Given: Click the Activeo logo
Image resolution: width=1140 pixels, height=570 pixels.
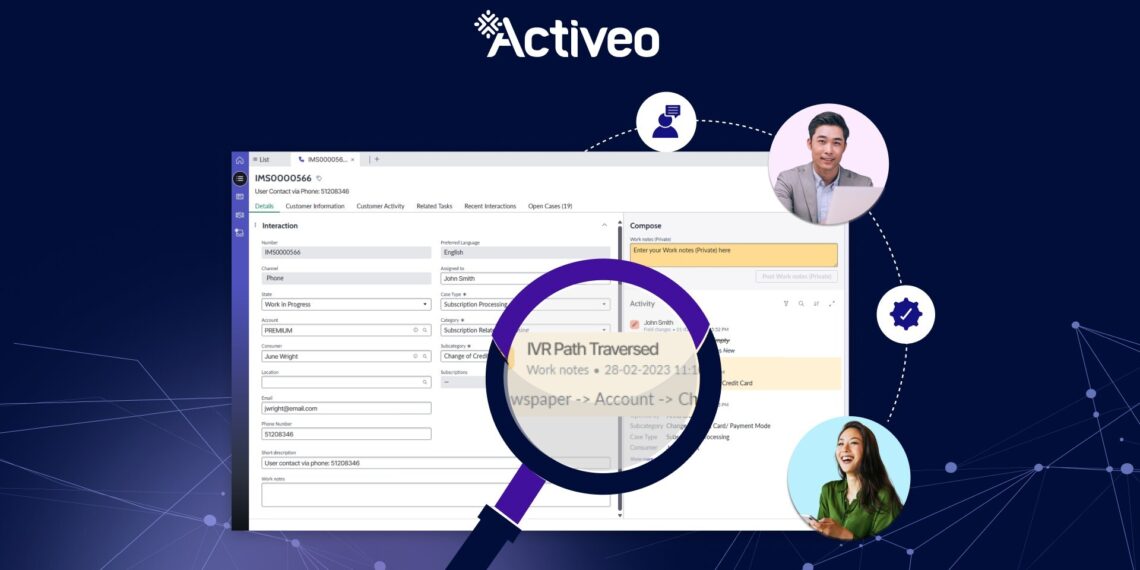Looking at the screenshot, I should (x=566, y=34).
